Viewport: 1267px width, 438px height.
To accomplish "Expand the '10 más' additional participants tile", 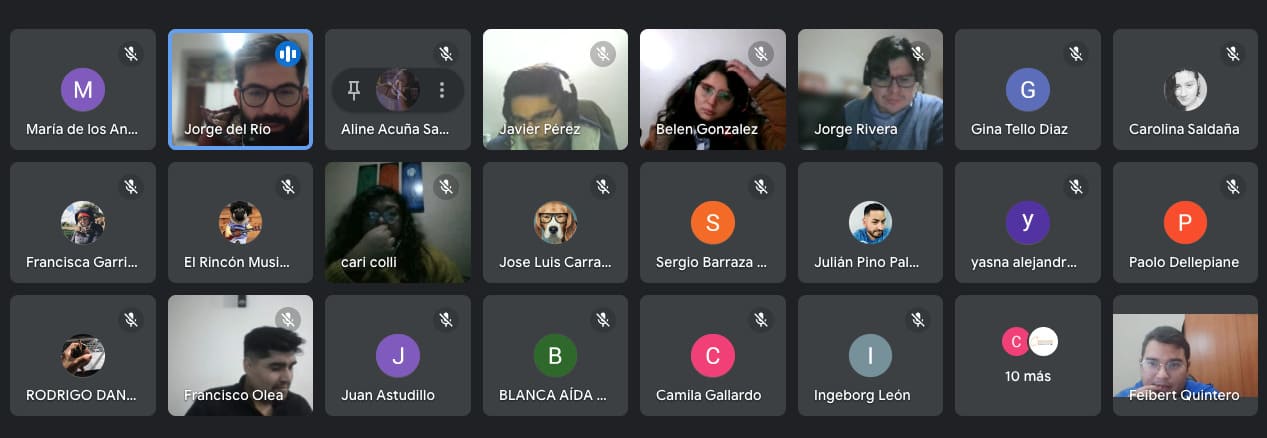I will [1028, 355].
